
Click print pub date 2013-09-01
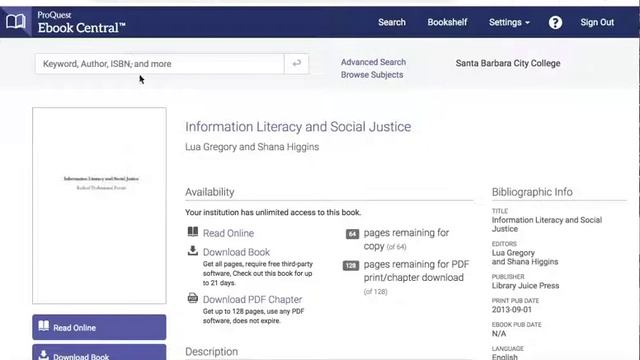512,309
